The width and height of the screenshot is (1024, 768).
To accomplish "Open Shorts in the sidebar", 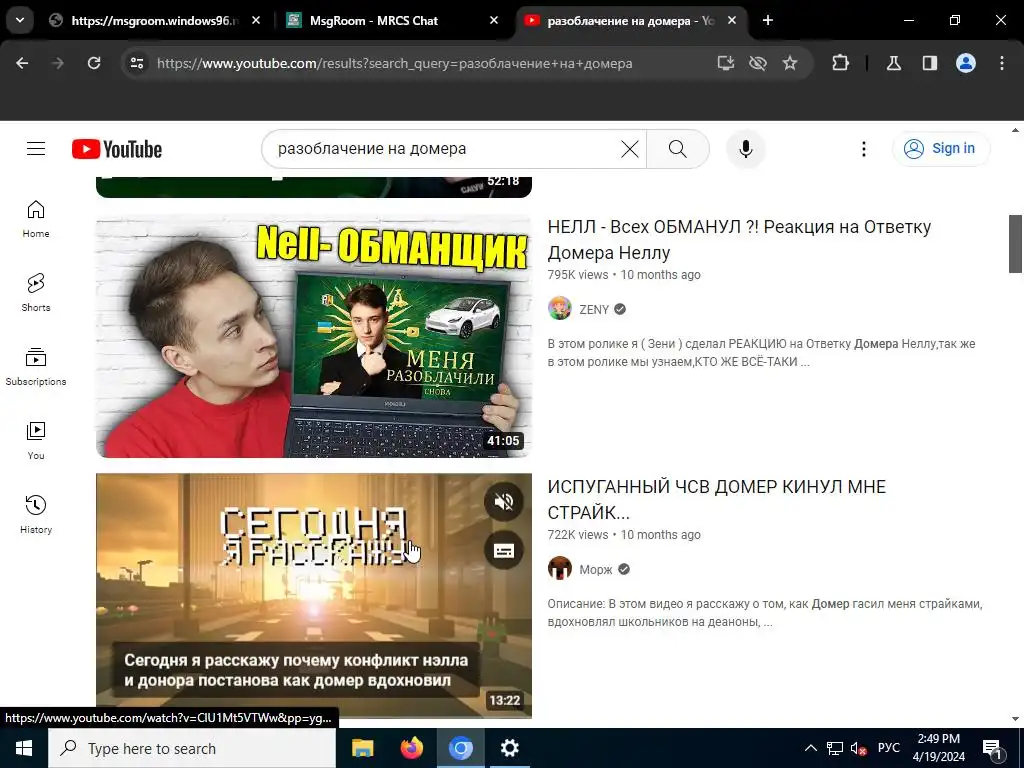I will click(x=36, y=293).
